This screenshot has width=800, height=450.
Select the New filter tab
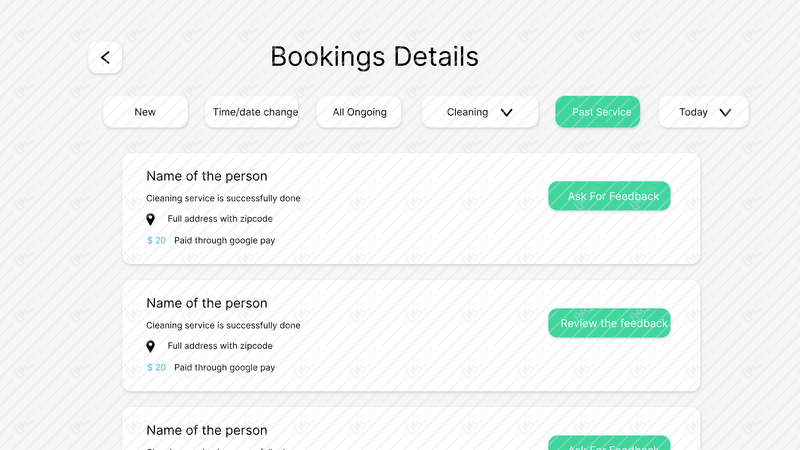(x=145, y=112)
